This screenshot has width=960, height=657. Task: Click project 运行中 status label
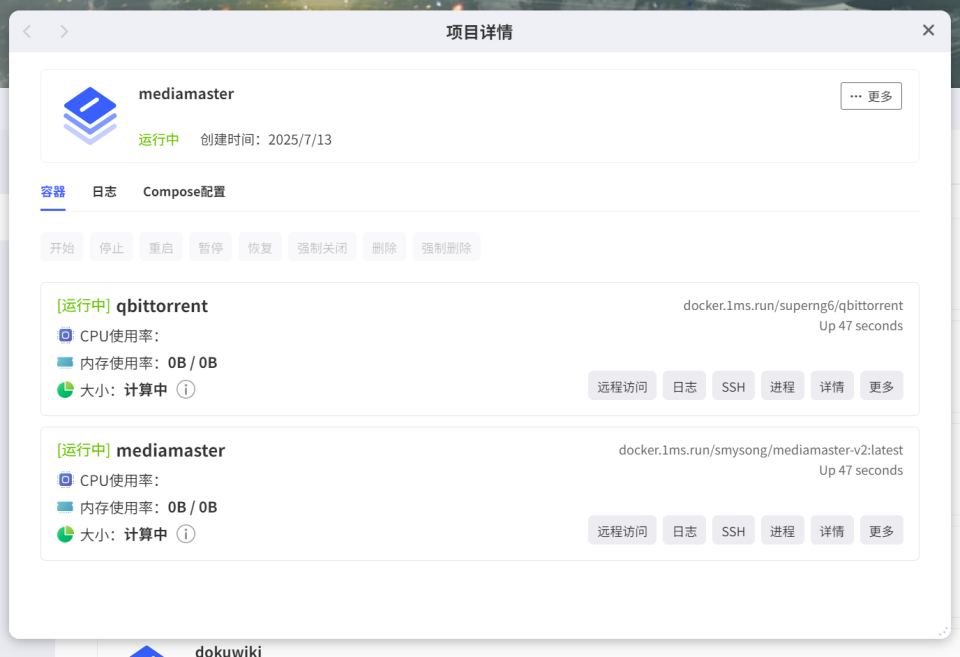point(159,140)
